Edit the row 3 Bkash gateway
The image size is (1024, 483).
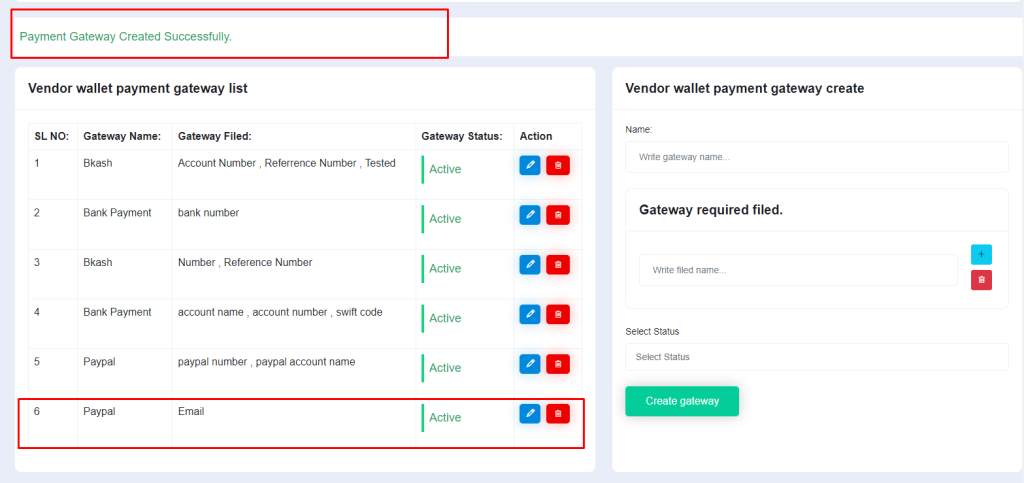click(530, 264)
